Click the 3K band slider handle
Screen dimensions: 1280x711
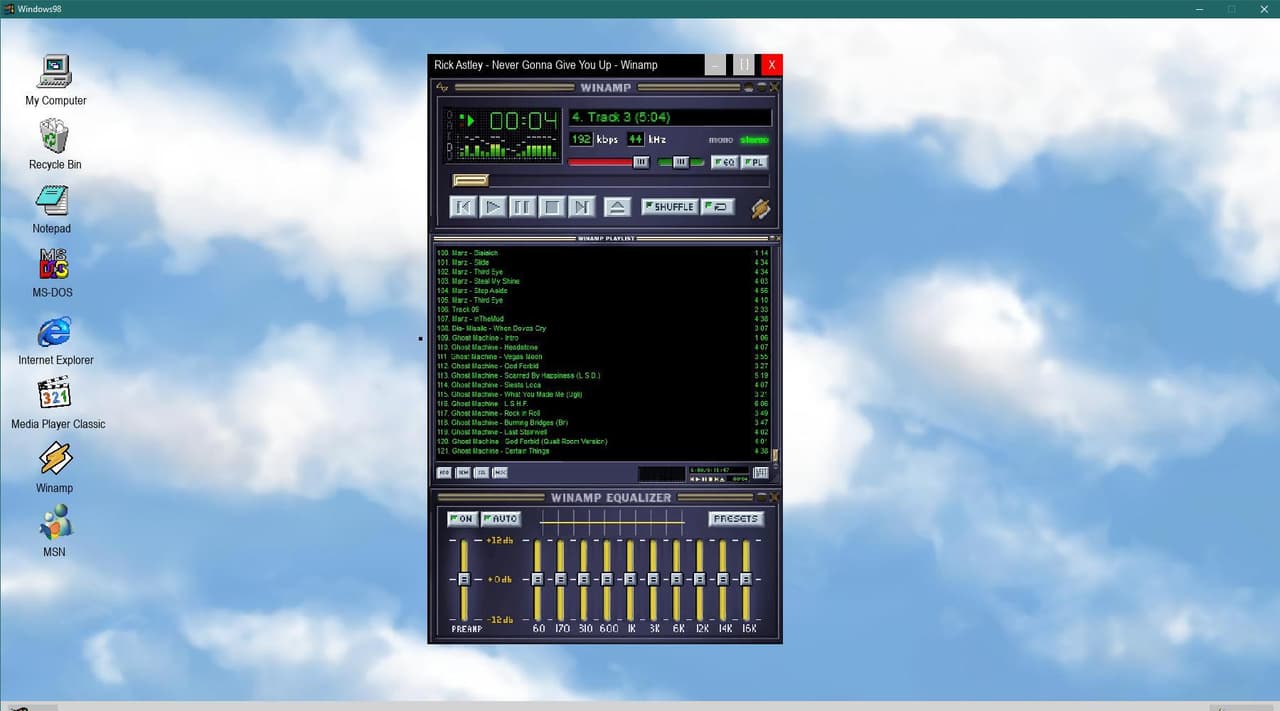(653, 579)
